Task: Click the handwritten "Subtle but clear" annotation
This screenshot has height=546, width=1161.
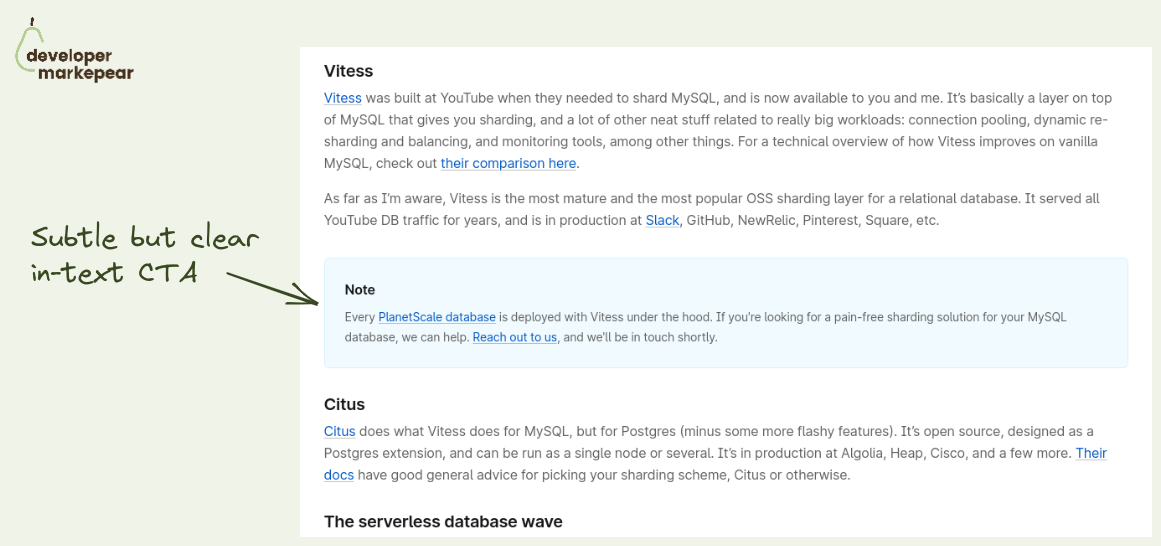Action: click(x=145, y=238)
